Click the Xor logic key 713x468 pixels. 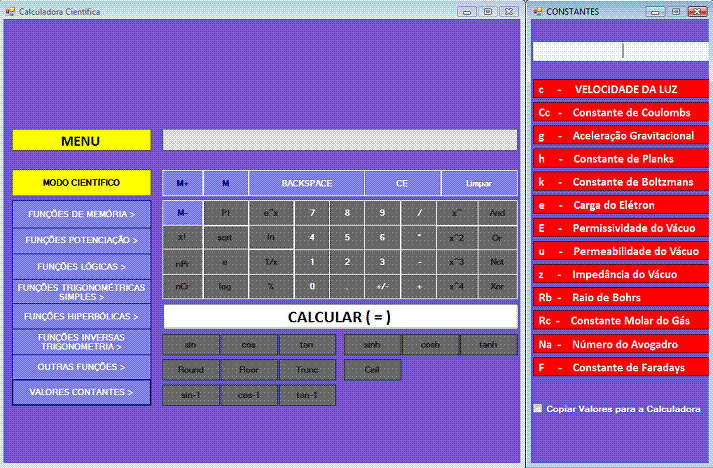(x=497, y=287)
